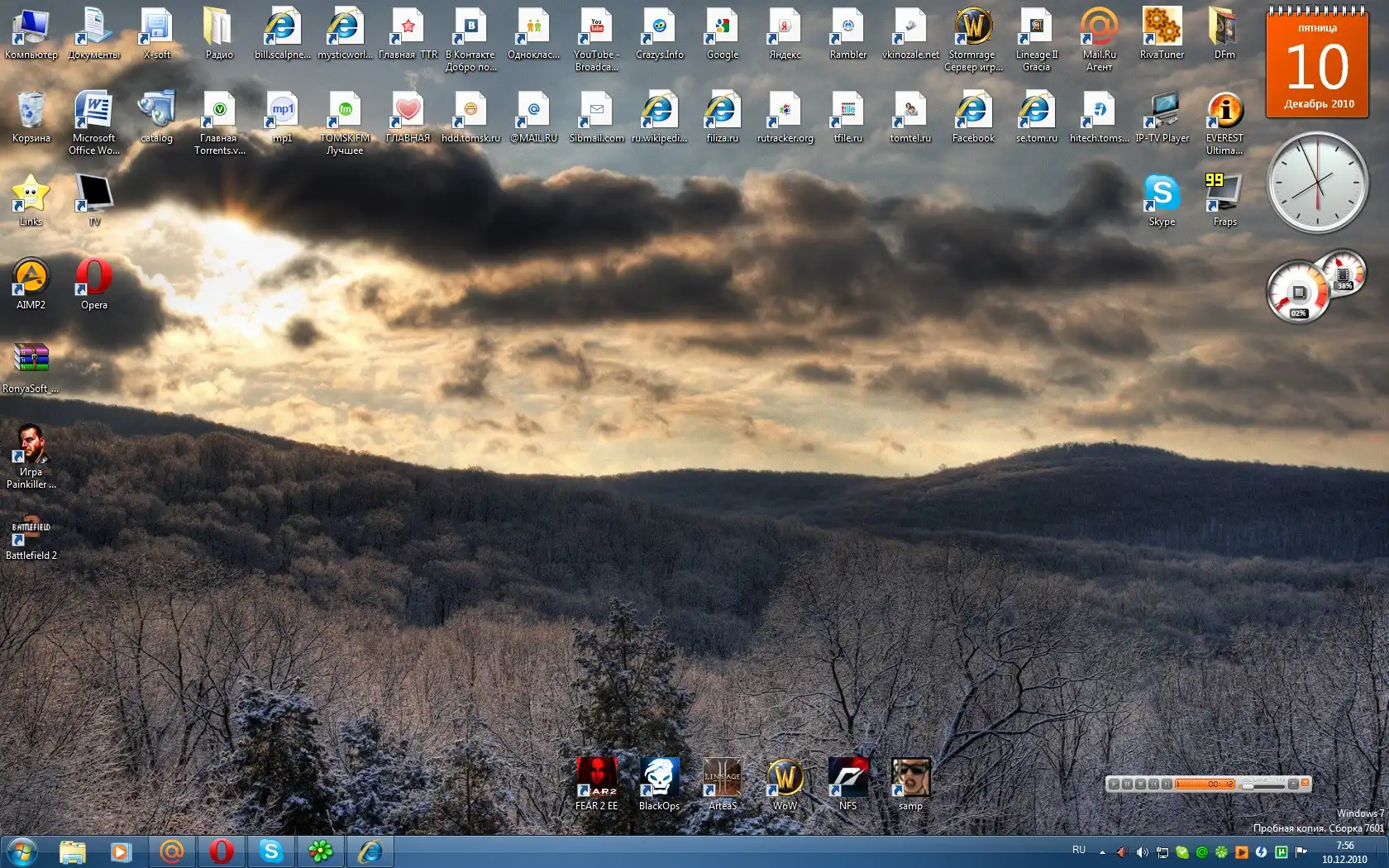Click the eject button on player widget
1389x868 pixels.
pos(1293,784)
